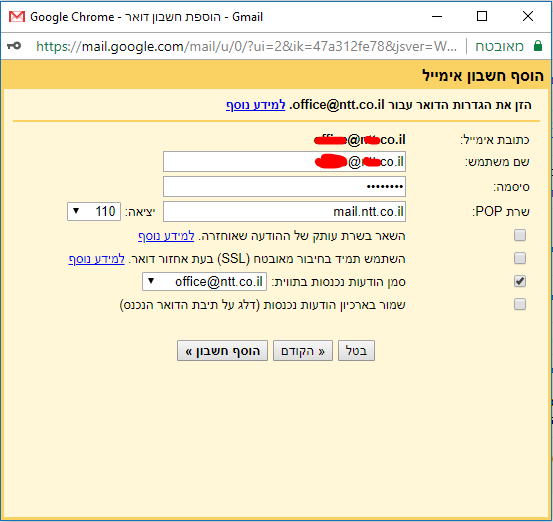Viewport: 553px width, 522px height.
Task: Close the Gmail add-account window
Action: click(528, 17)
